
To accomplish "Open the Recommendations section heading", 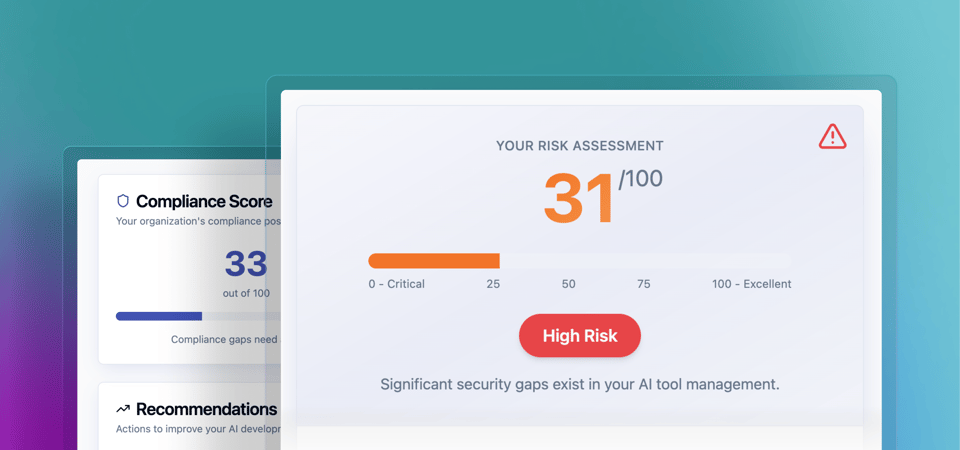I will pos(206,409).
